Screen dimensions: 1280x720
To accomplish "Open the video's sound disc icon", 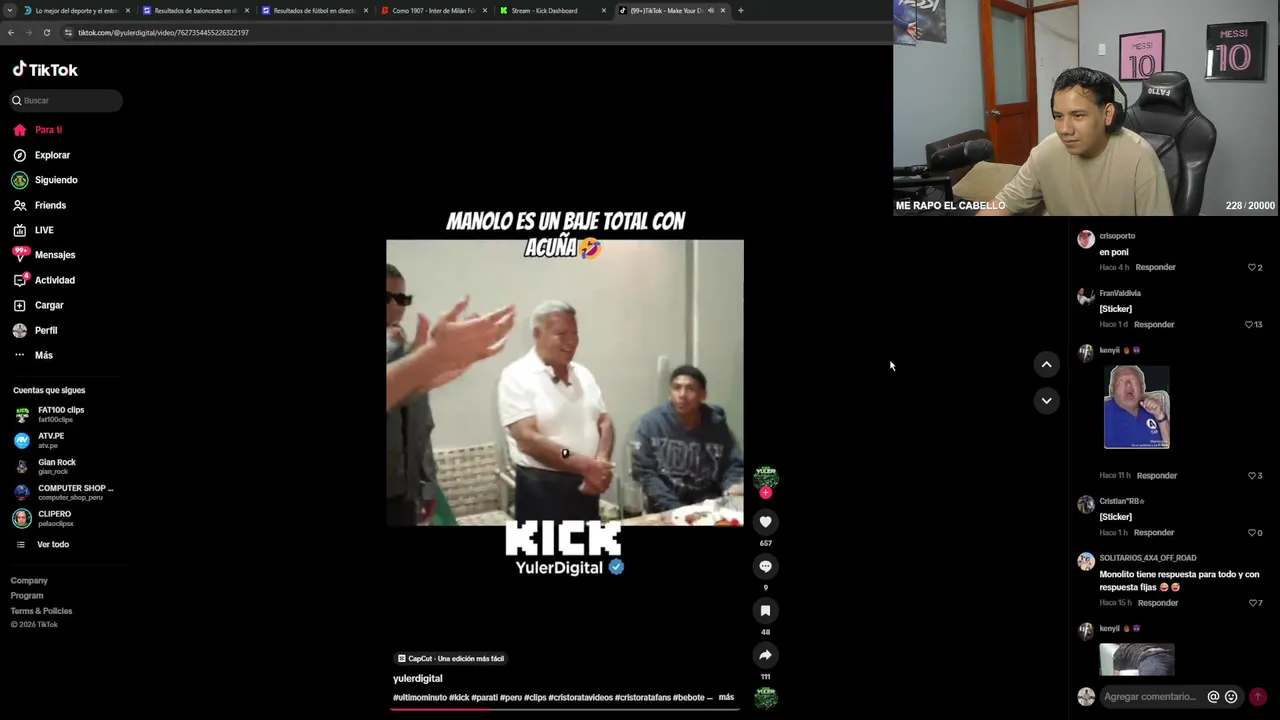I will coord(766,698).
